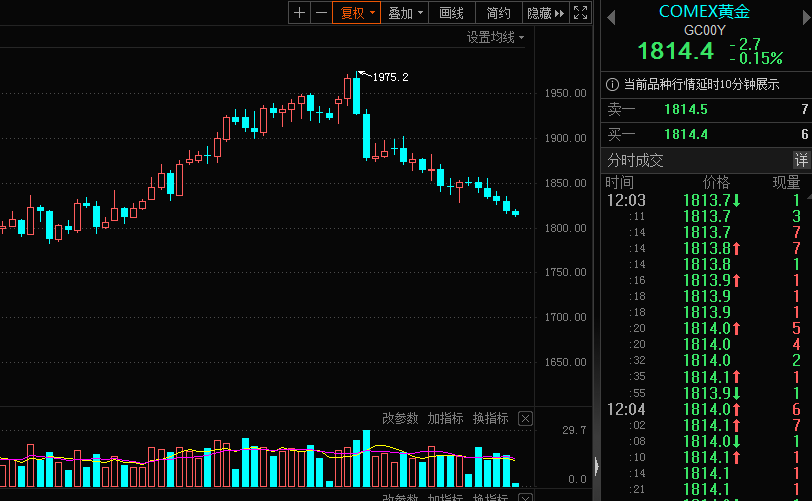Click the fullscreen expand chart icon
This screenshot has width=812, height=501.
tap(582, 13)
